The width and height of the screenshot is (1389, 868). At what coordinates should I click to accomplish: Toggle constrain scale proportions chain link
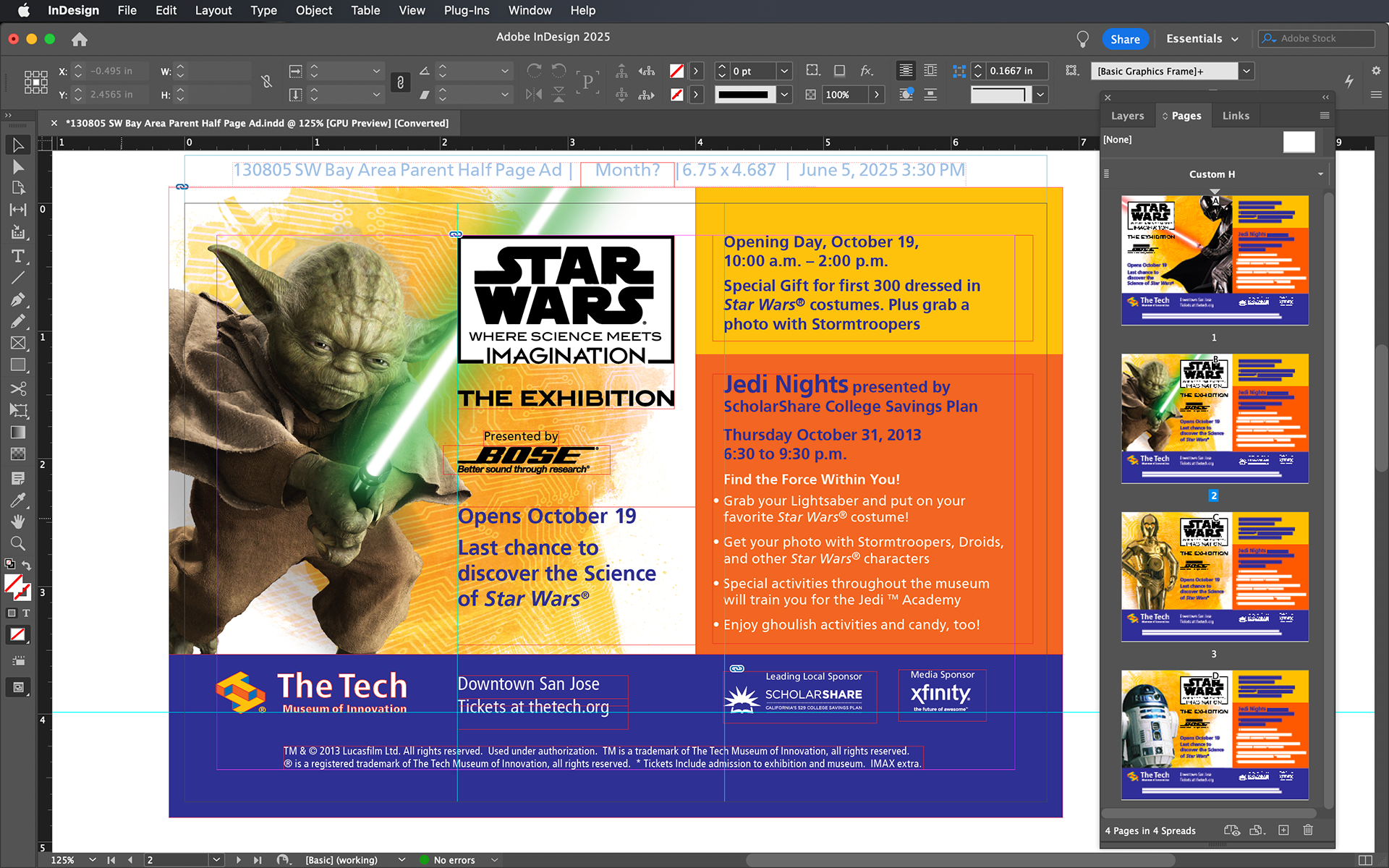400,82
